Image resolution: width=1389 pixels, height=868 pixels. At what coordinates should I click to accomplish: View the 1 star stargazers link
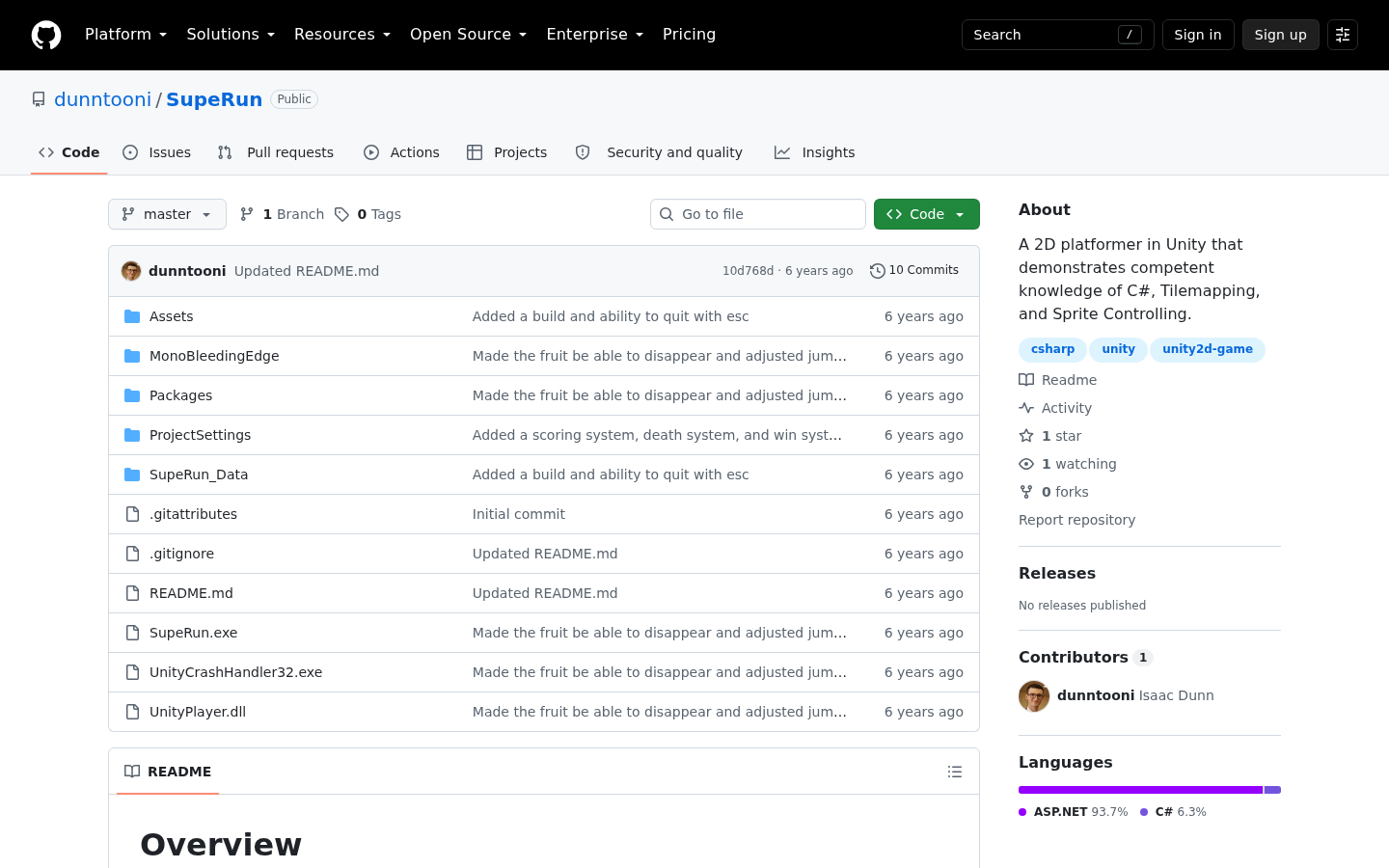(1050, 436)
